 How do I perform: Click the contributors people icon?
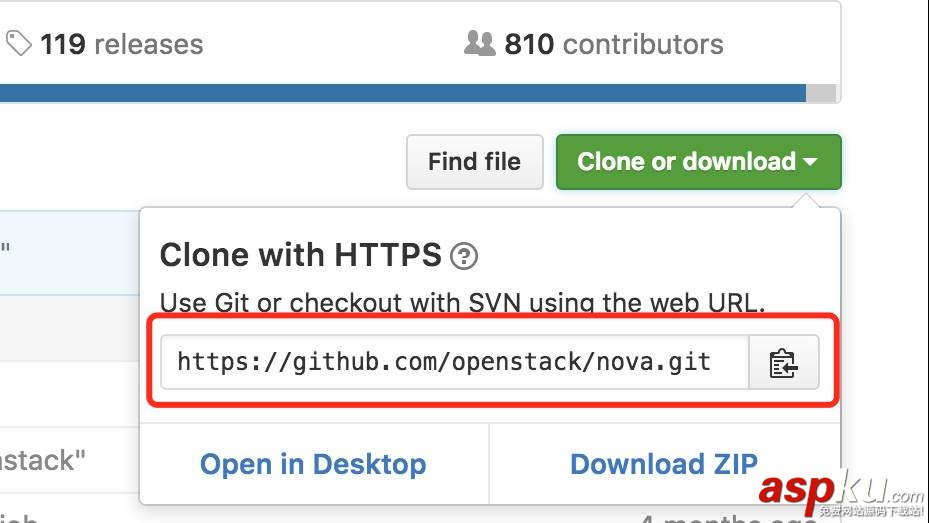click(x=479, y=43)
